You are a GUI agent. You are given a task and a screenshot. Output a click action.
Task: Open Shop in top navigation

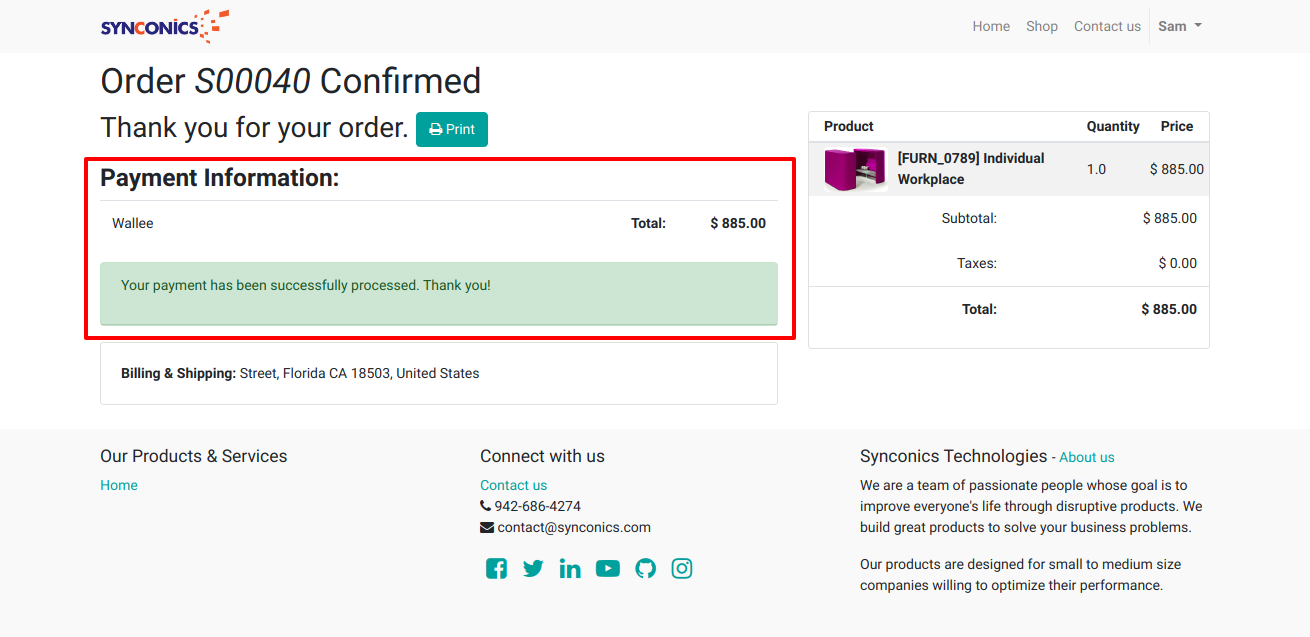click(x=1041, y=26)
